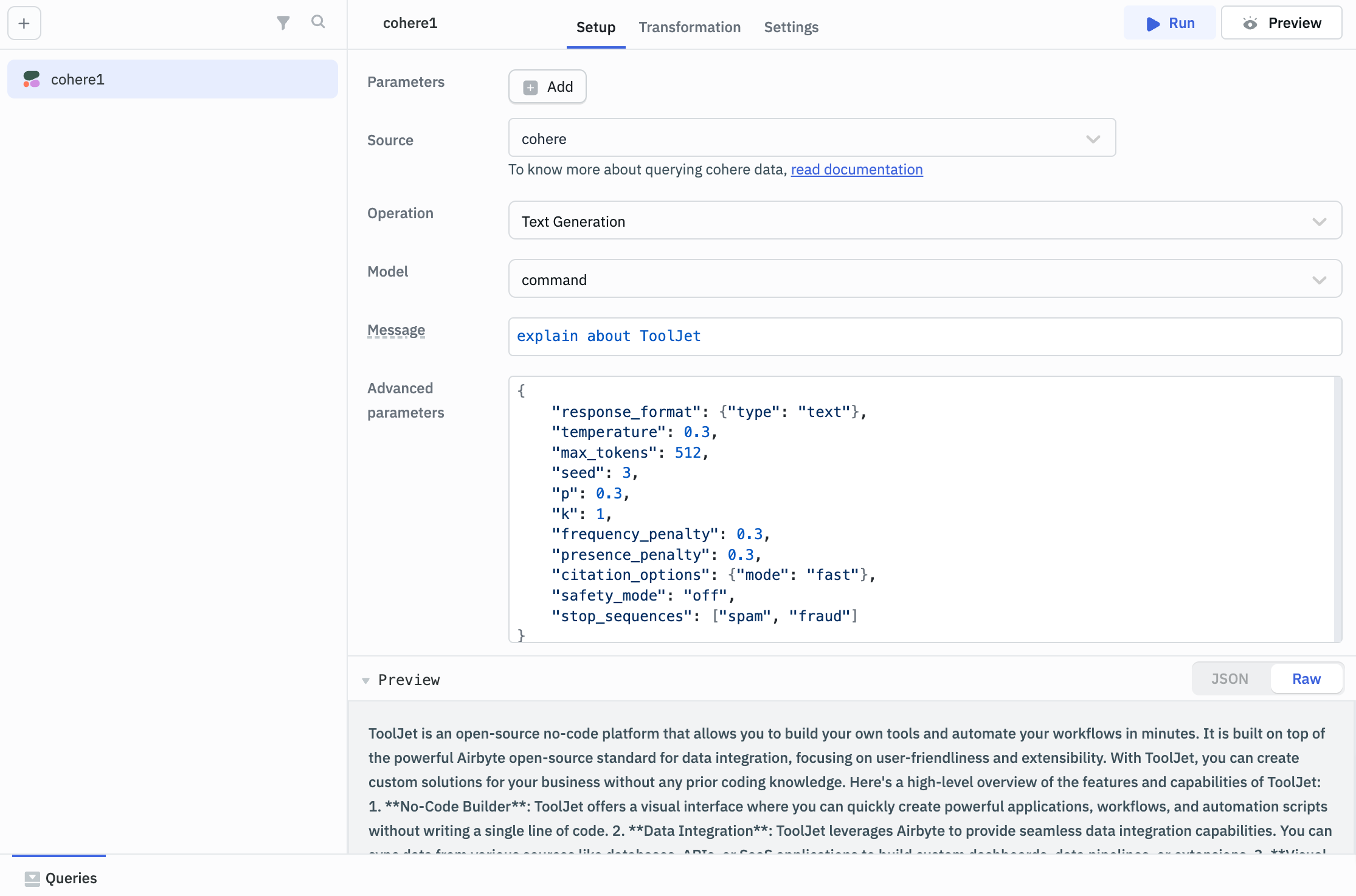The height and width of the screenshot is (896, 1356).
Task: Click the Add parameters button
Action: tap(548, 85)
